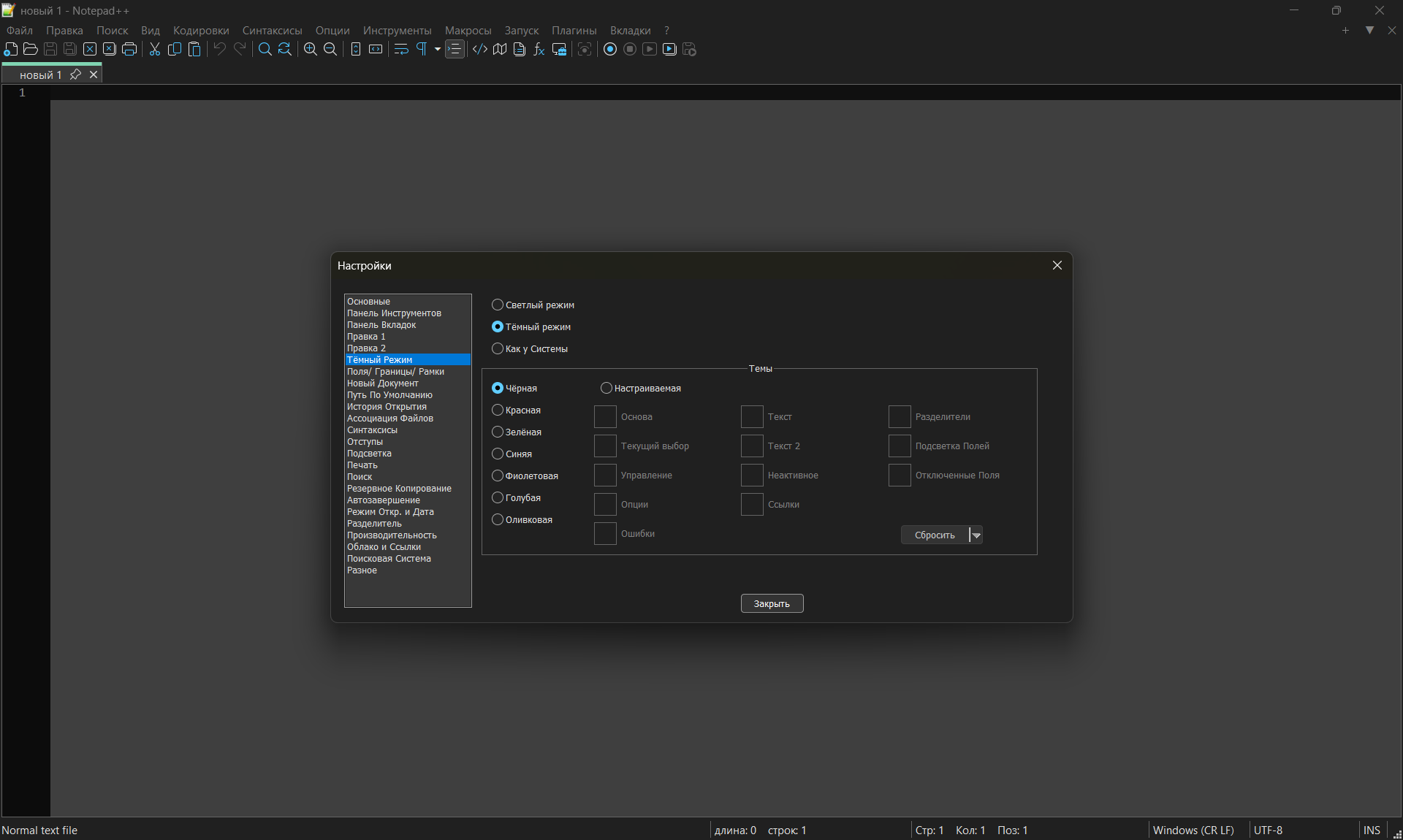Screen dimensions: 1403x840
Task: Open the function list fx icon
Action: (539, 49)
